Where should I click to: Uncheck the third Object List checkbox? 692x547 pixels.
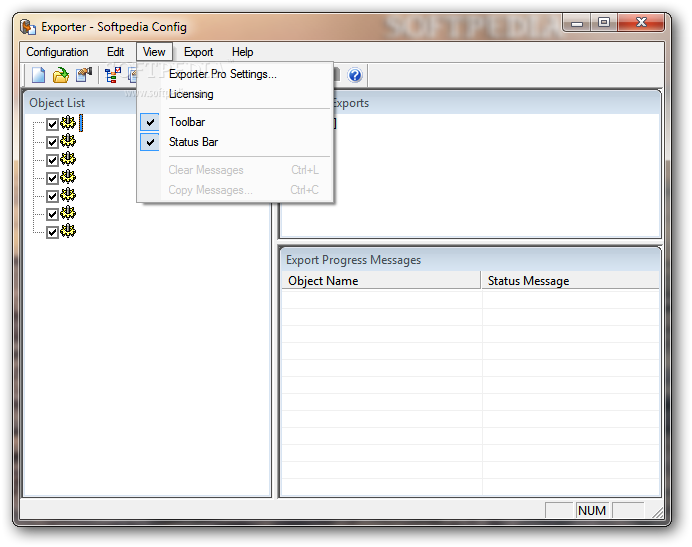[52, 160]
